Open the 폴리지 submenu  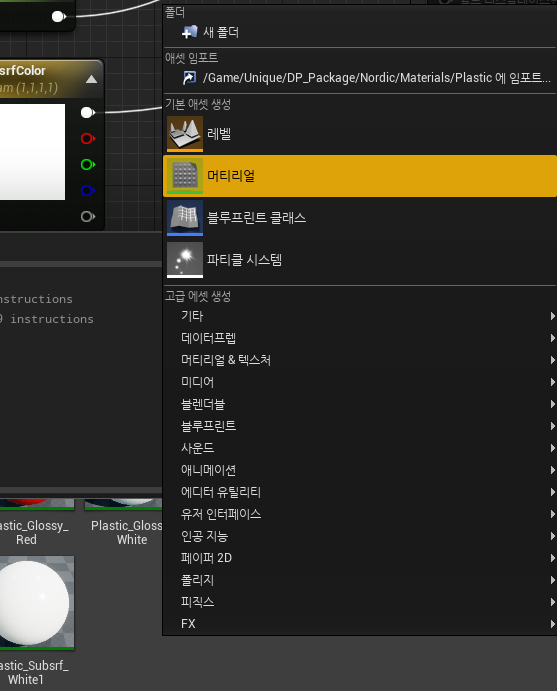(x=360, y=580)
